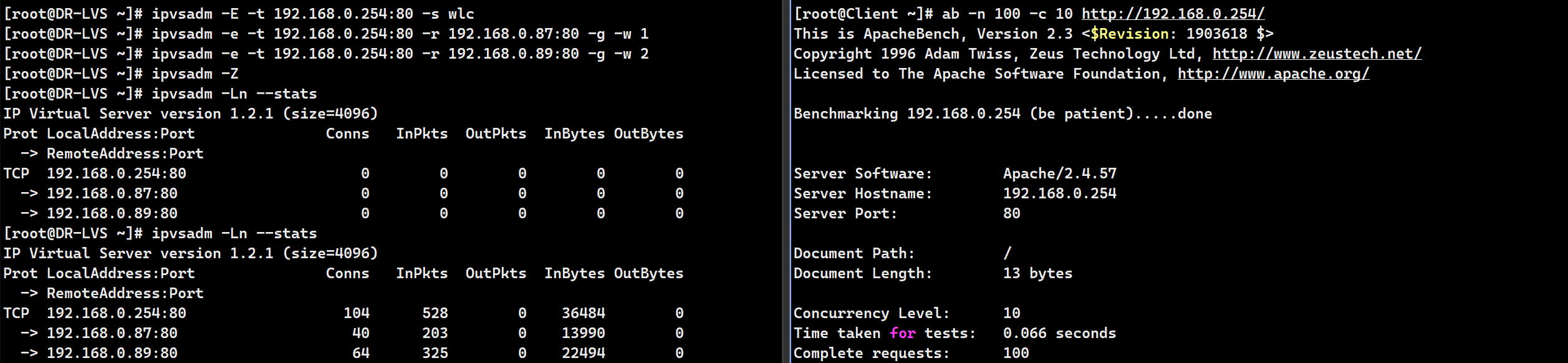1568x363 pixels.
Task: Select the Conns value 104
Action: (x=357, y=313)
